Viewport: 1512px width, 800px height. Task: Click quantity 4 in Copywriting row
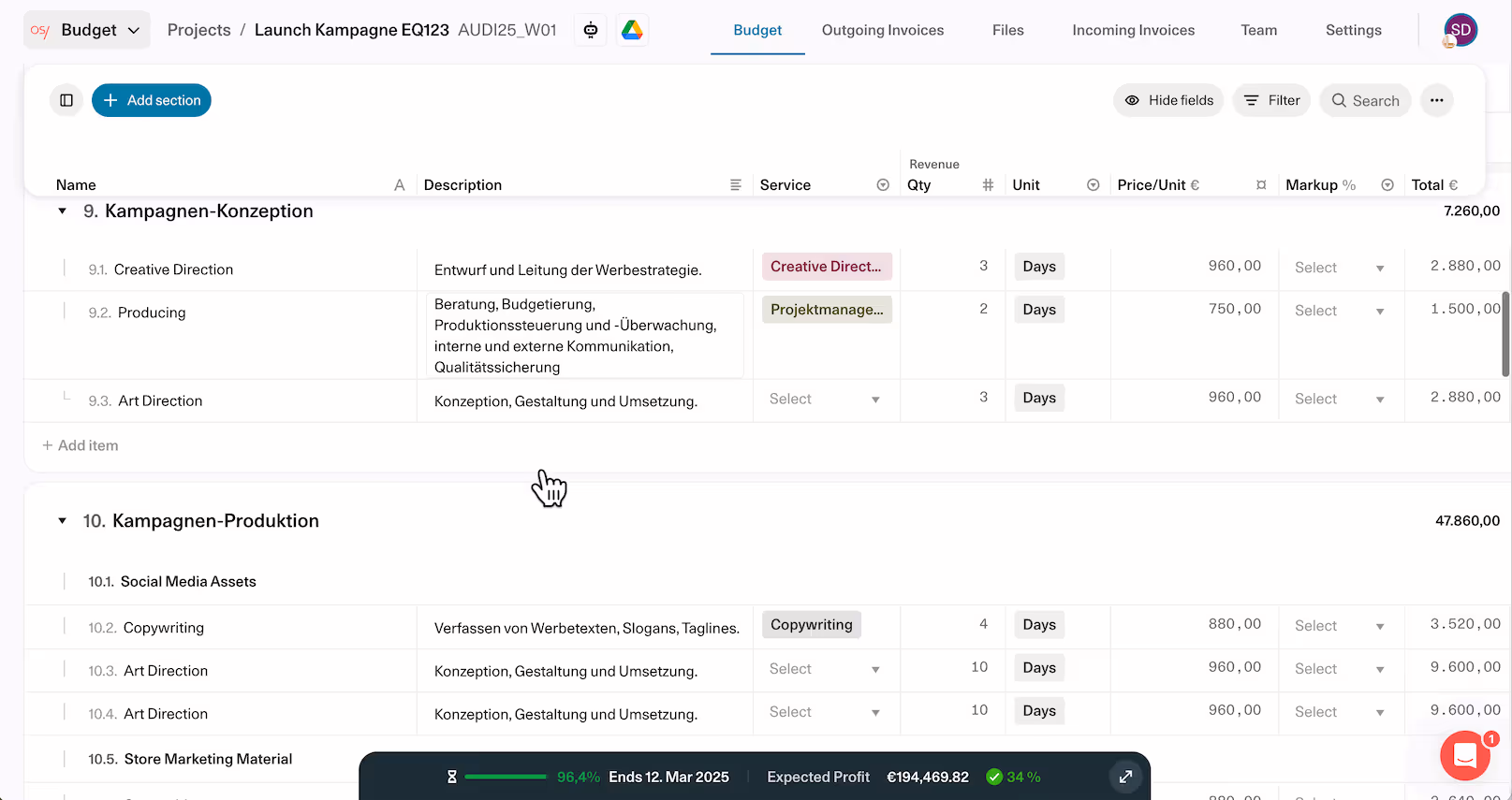983,624
